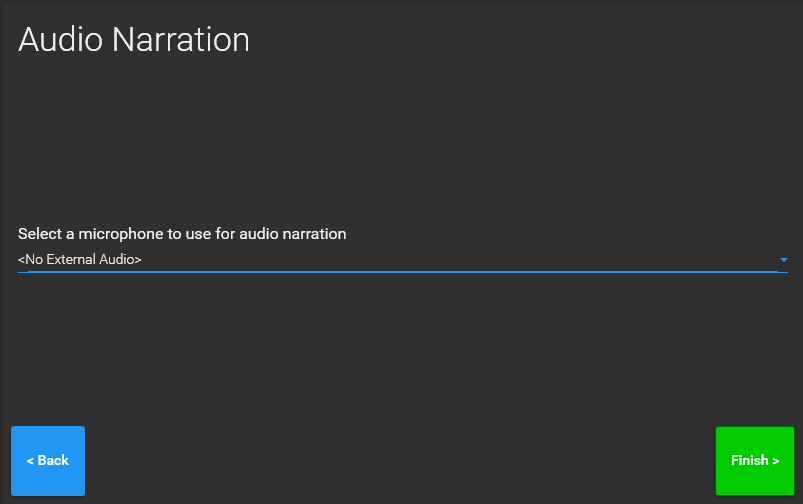Go back to the previous wizard step
This screenshot has width=803, height=504.
(x=48, y=461)
